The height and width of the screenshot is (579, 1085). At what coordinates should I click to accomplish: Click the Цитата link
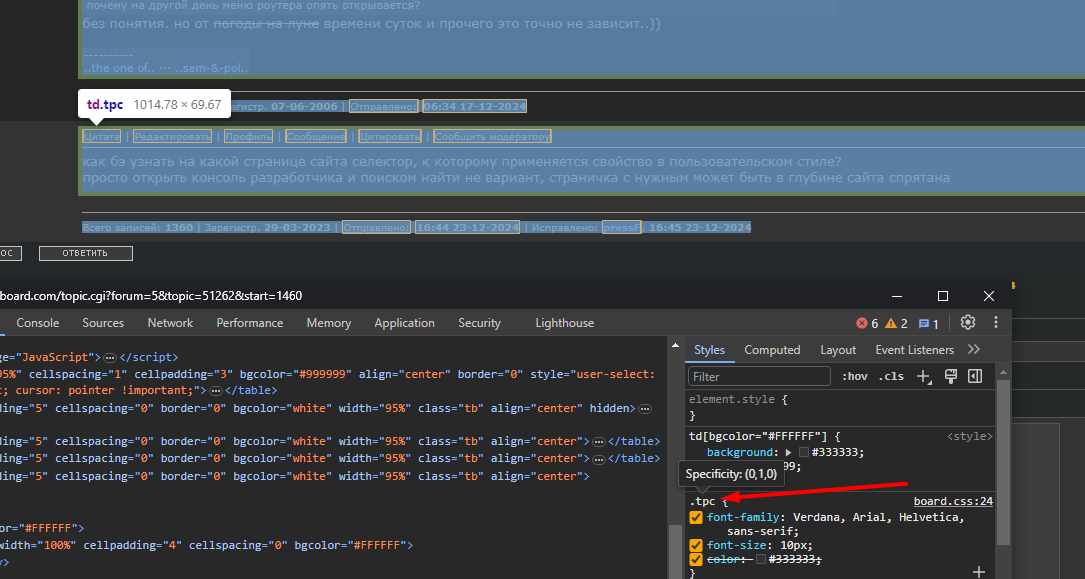click(102, 136)
